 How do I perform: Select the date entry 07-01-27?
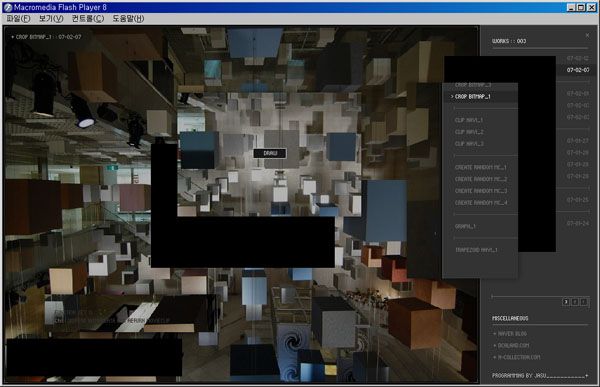coord(578,140)
